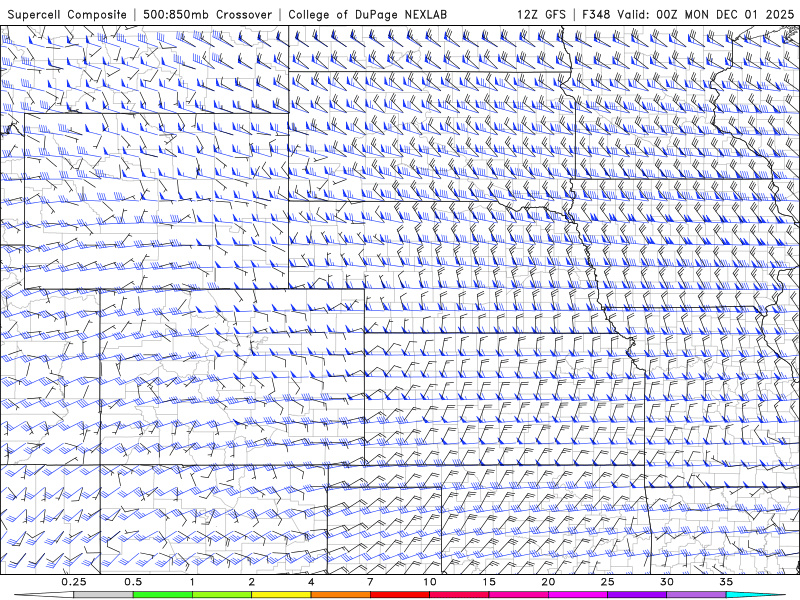Click the purple 25–30 colorbar segment
This screenshot has width=800, height=600.
coord(637,595)
